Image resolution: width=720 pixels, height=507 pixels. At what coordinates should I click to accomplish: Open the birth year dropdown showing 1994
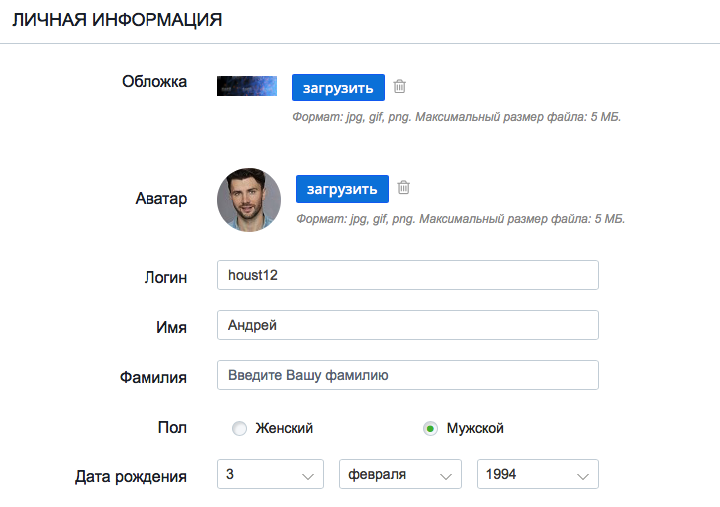538,474
